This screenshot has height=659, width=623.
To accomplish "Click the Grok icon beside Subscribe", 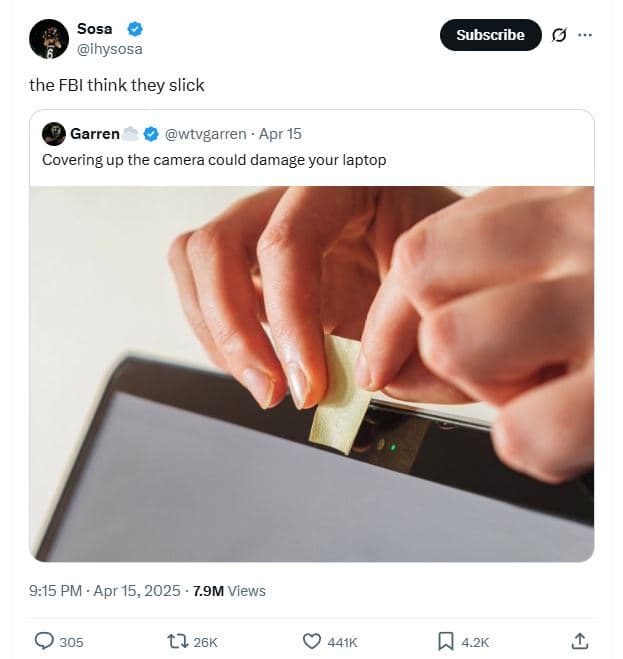I will point(559,35).
